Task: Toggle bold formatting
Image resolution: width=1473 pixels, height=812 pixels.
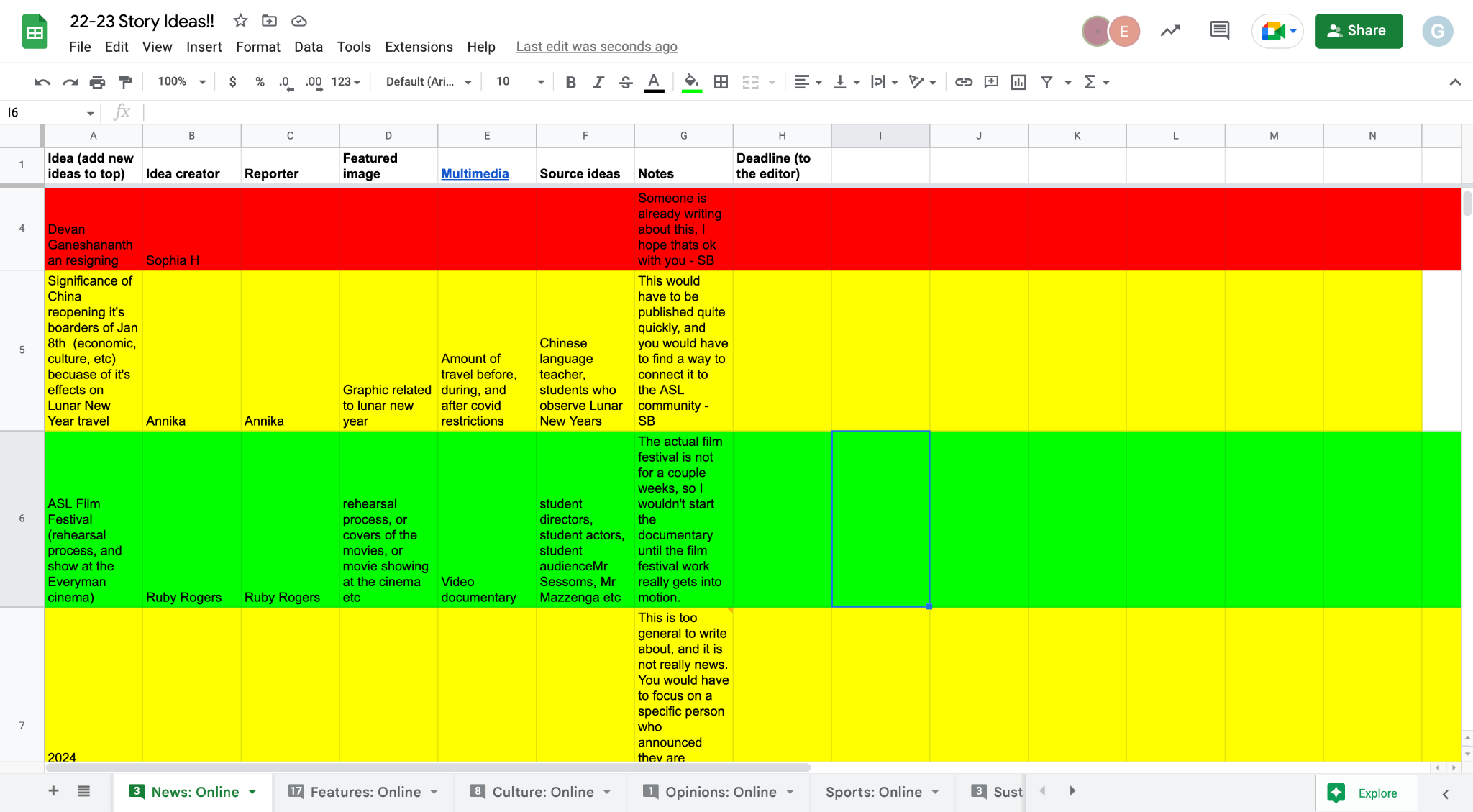Action: (570, 82)
